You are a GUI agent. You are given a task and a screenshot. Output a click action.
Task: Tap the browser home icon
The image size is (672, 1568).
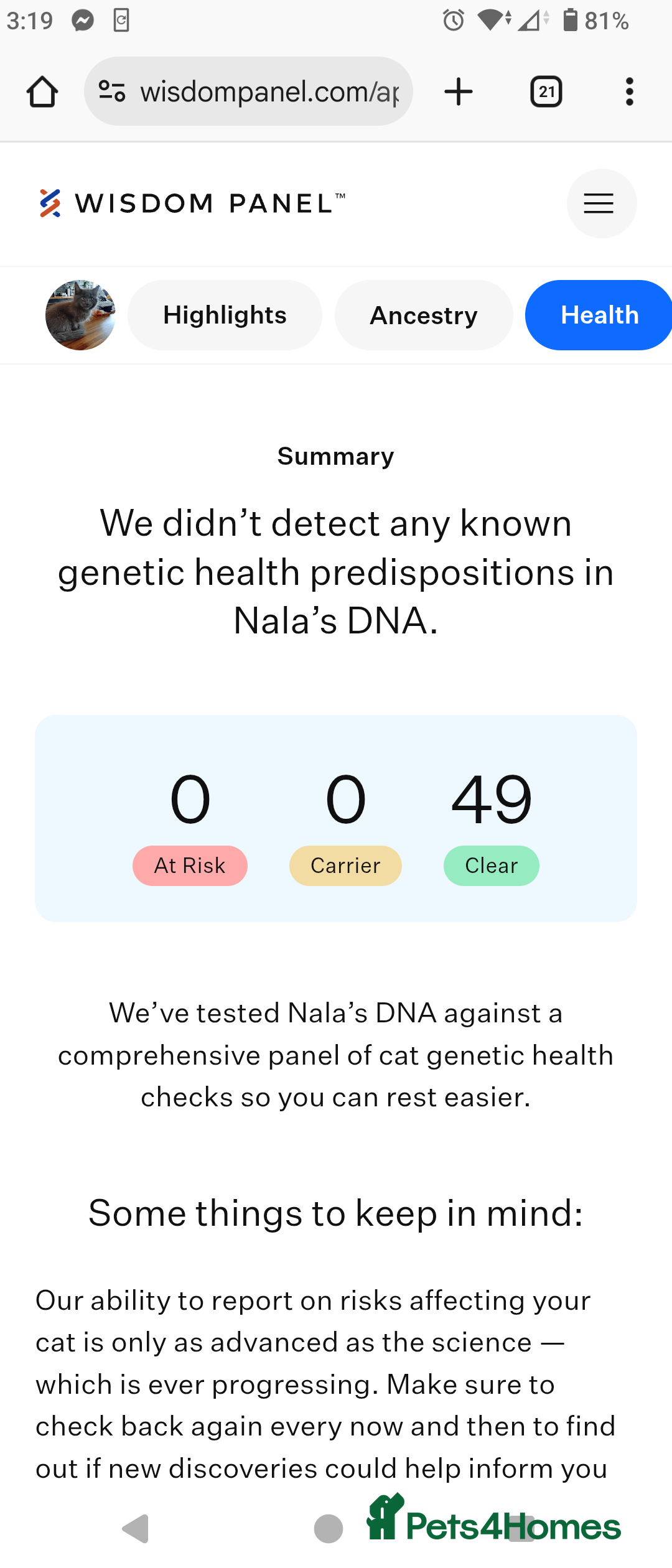[42, 92]
